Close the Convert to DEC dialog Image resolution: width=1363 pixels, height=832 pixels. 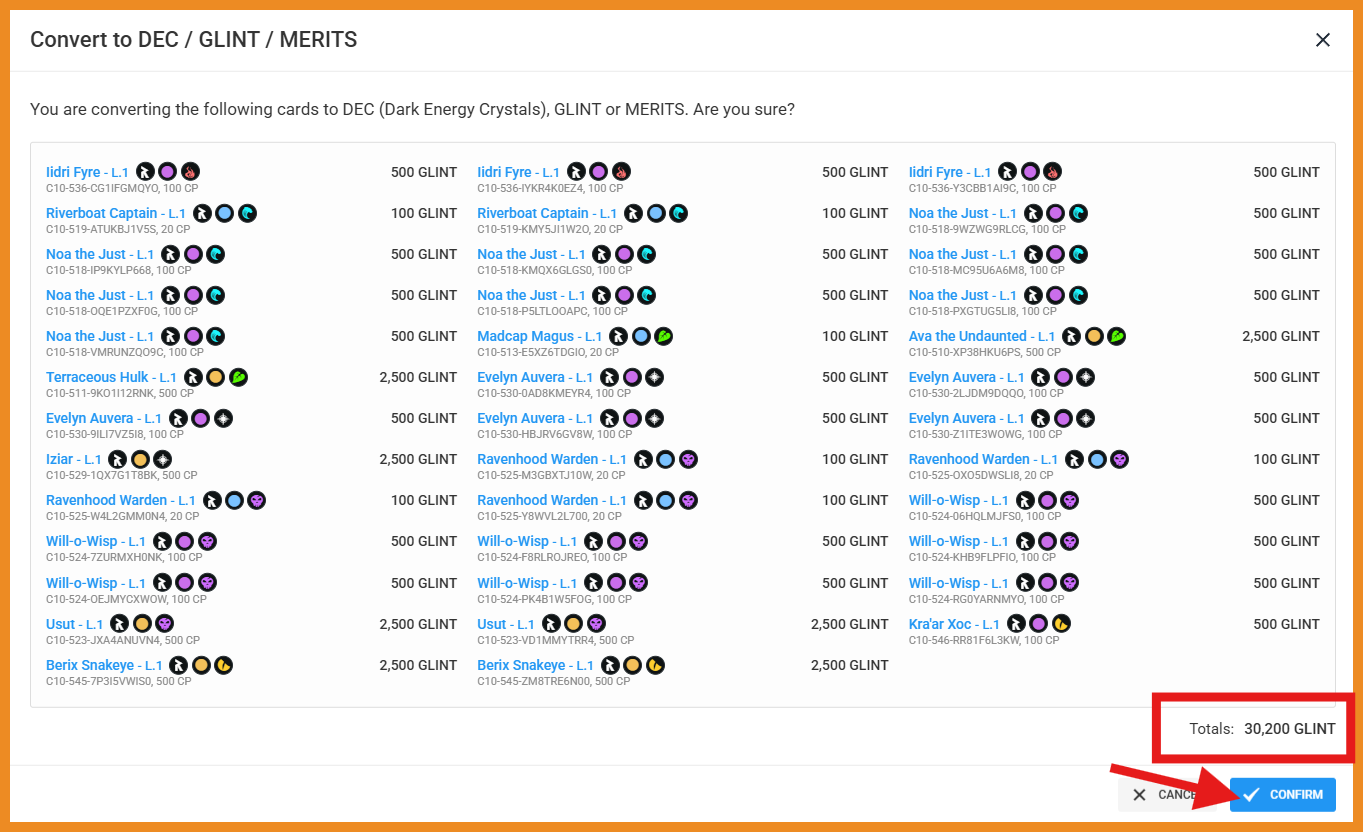pos(1322,40)
